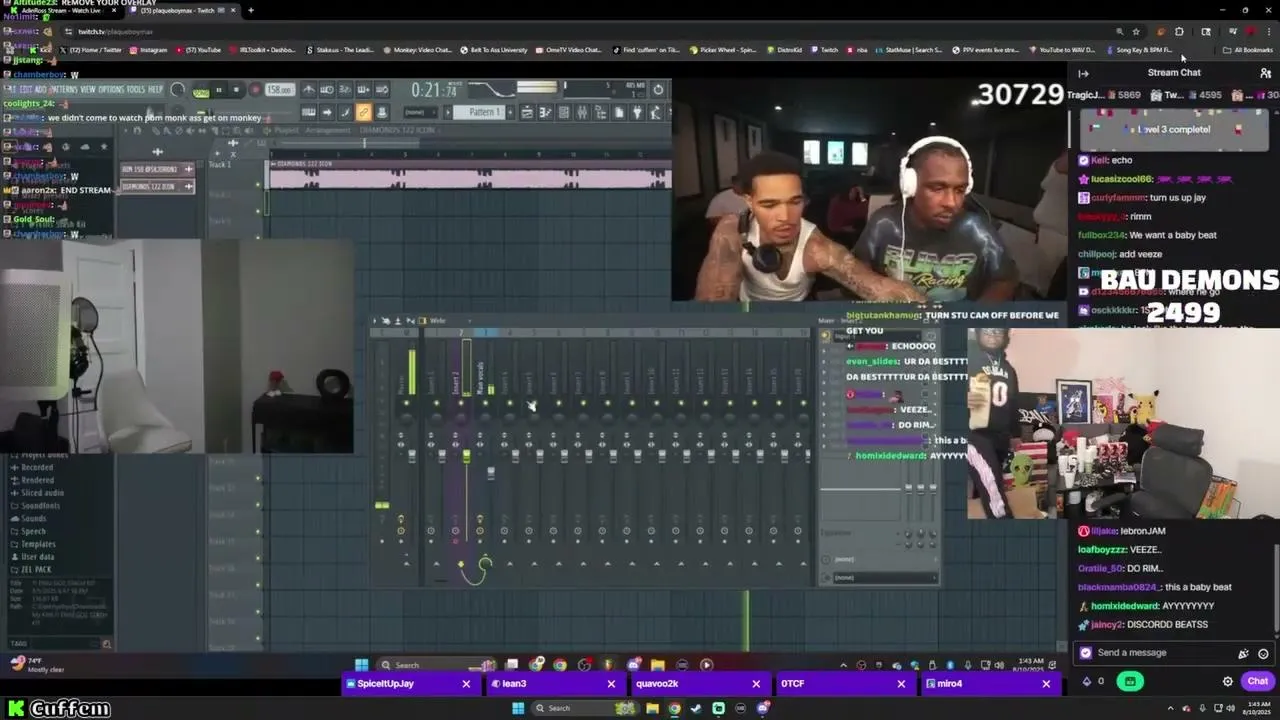Open the Instagram bookmark
The image size is (1280, 720).
148,50
